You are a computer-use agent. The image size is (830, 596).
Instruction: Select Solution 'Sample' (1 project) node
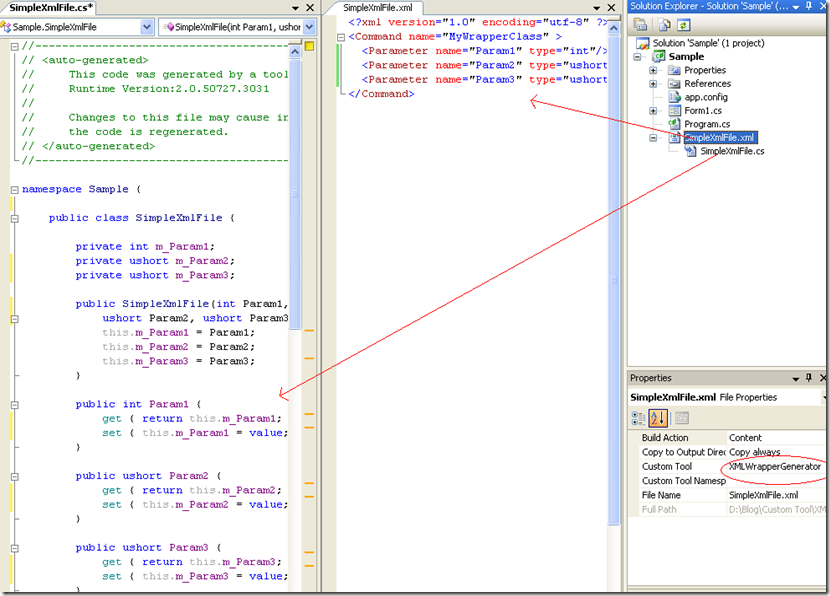708,43
